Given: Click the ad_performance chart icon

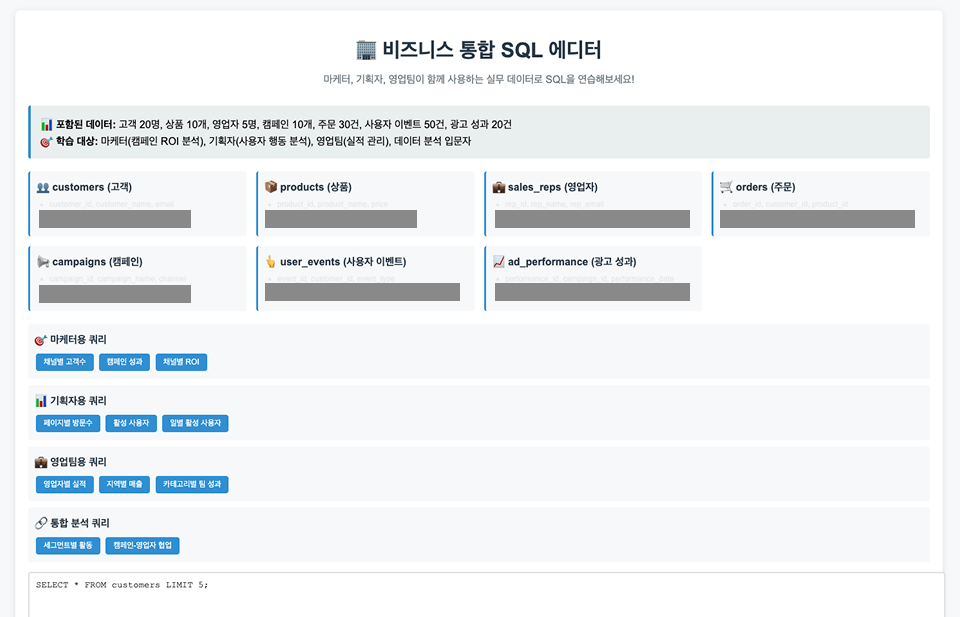Looking at the screenshot, I should [499, 262].
